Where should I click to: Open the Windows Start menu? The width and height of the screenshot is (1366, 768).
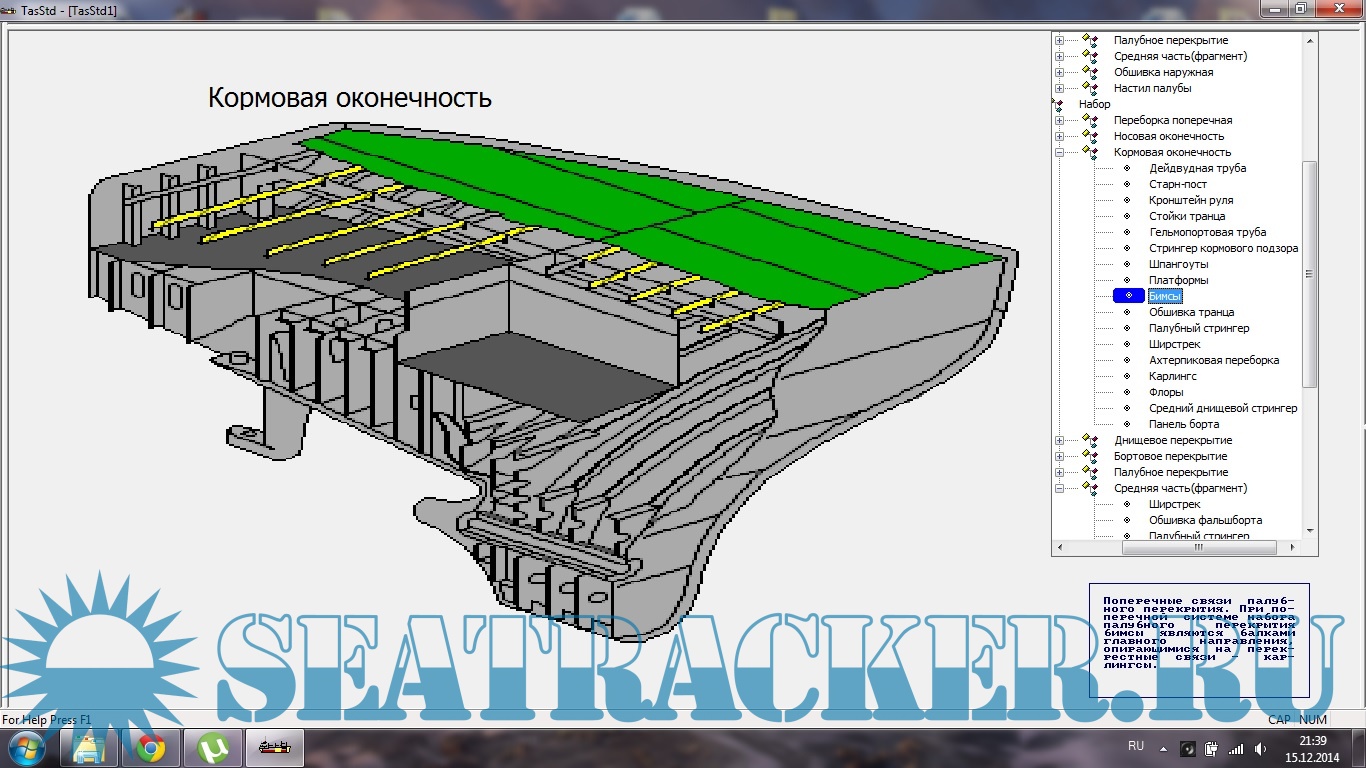(25, 748)
